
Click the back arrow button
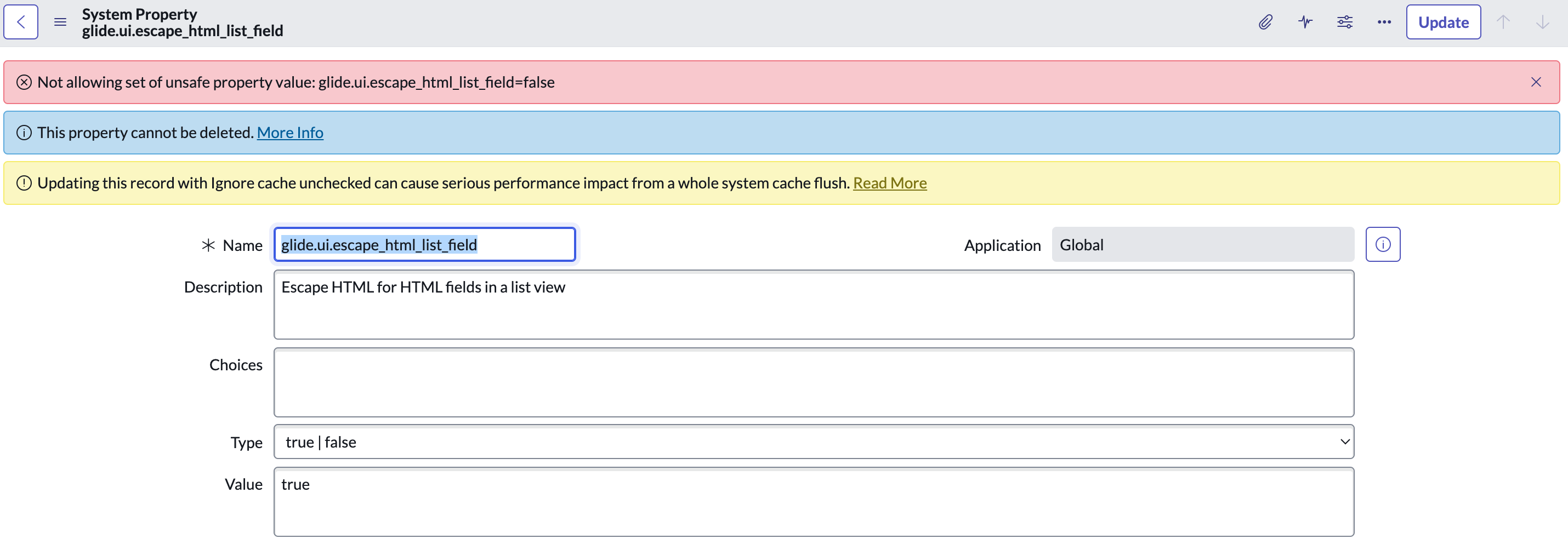point(21,22)
